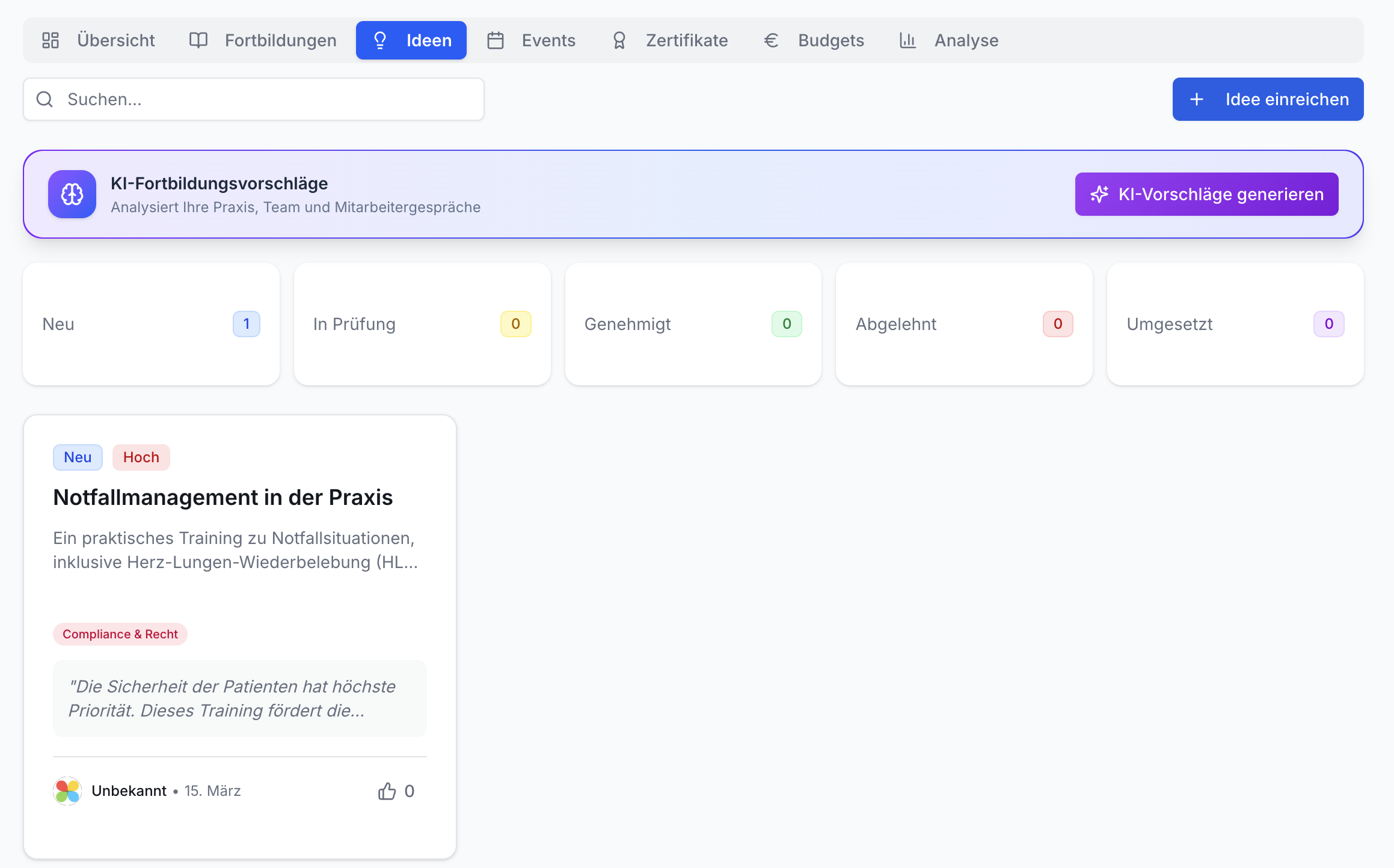
Task: Click the red Abgelehnt count badge
Action: [1058, 324]
